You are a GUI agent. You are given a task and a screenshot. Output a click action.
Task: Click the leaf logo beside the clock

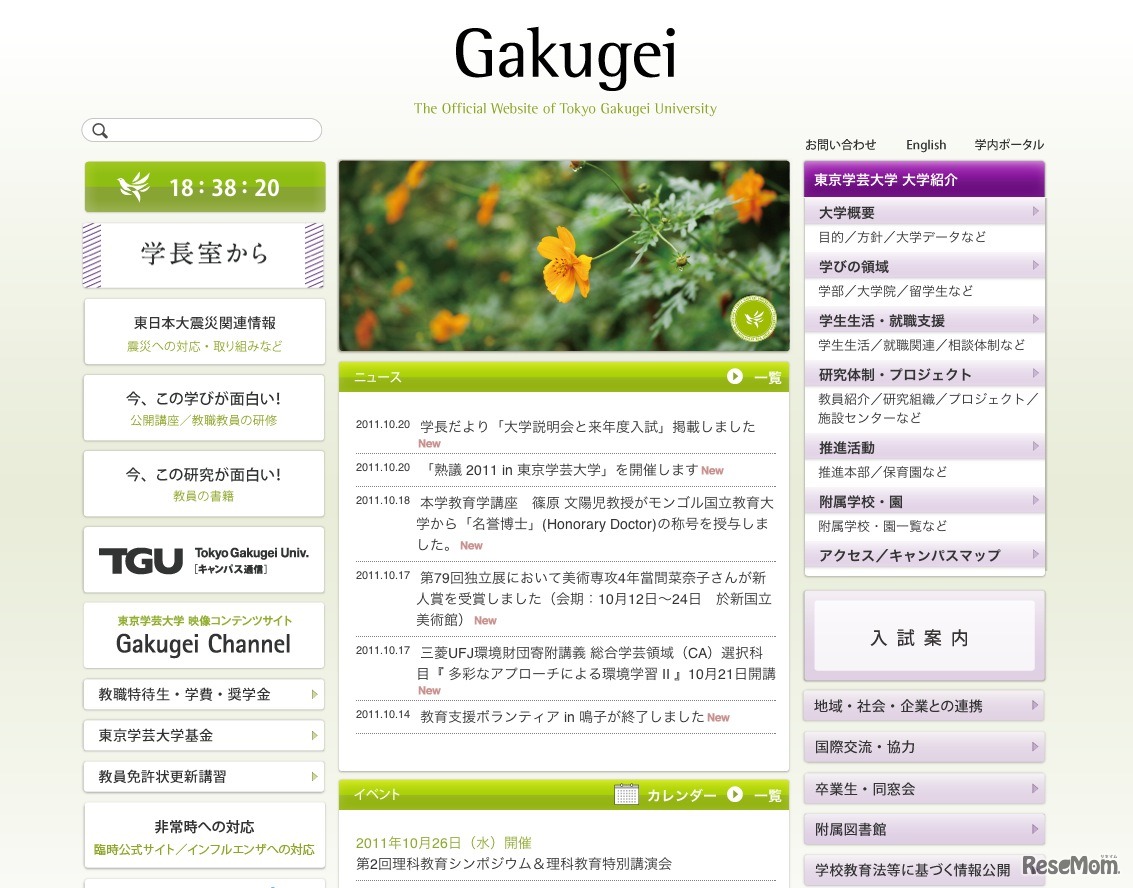[134, 187]
